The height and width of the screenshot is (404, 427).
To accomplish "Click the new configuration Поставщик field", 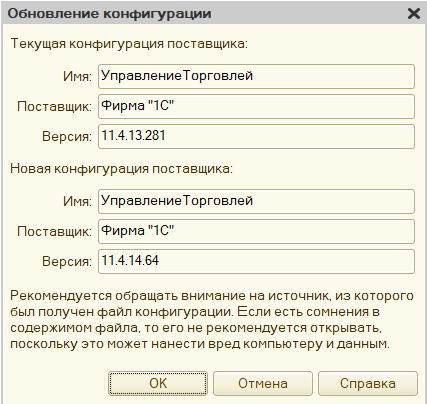I will 256,231.
